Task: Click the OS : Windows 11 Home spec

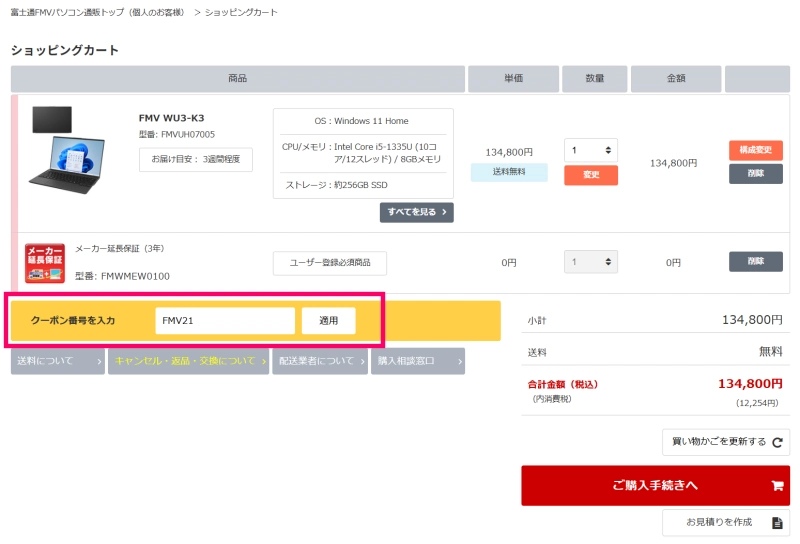Action: point(361,121)
